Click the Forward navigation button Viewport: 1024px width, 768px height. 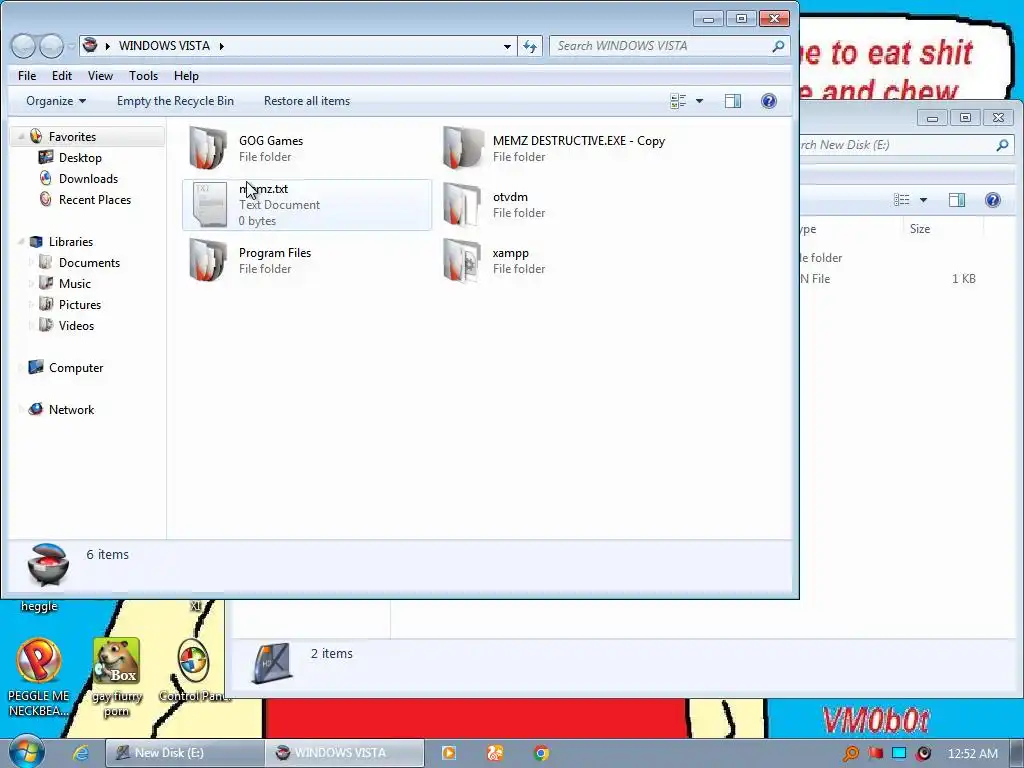[x=52, y=46]
